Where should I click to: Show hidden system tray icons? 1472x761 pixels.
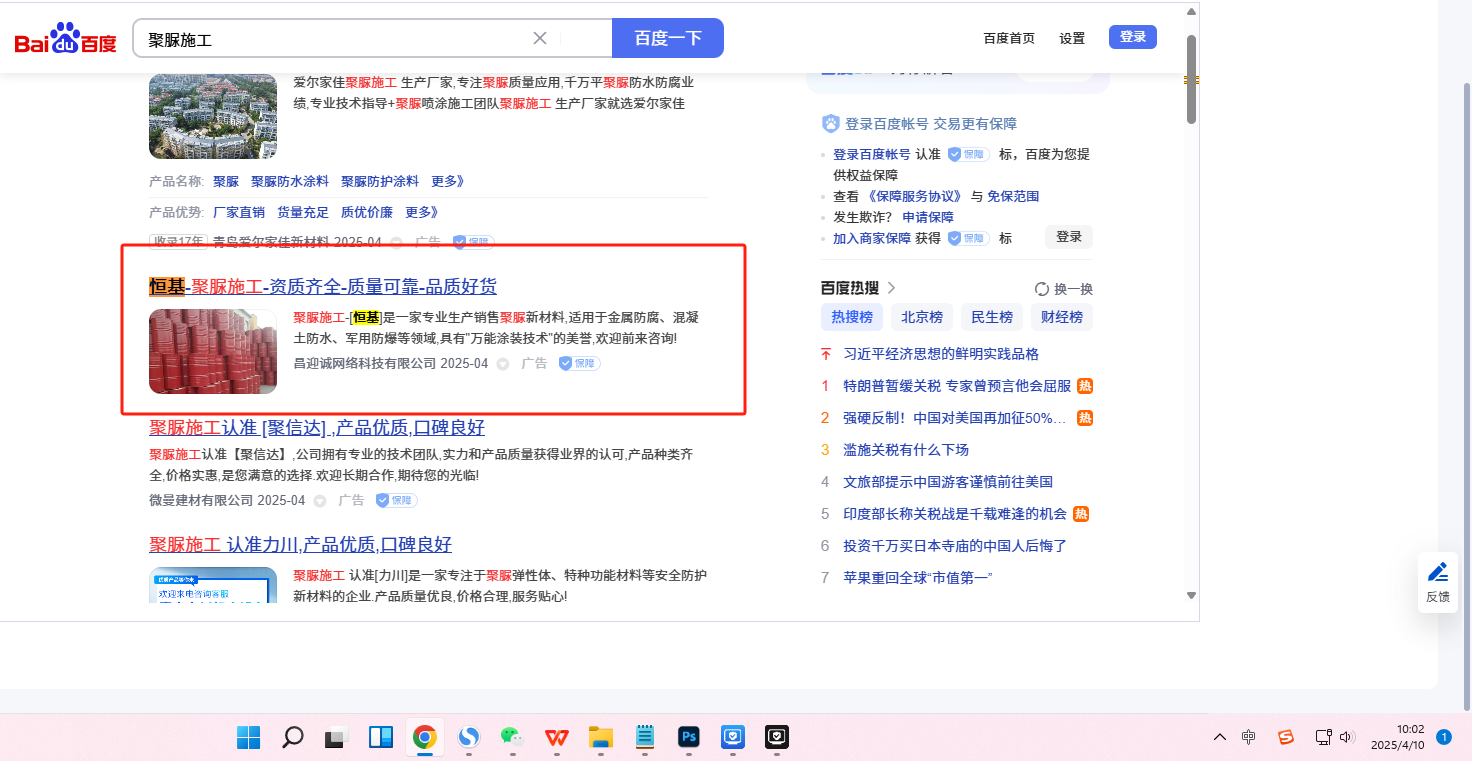coord(1219,738)
